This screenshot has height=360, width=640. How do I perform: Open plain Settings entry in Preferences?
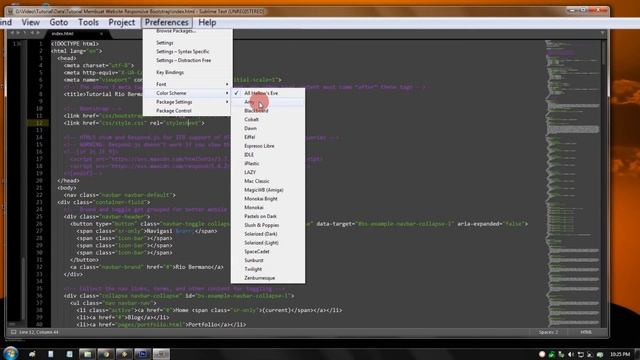[188, 43]
